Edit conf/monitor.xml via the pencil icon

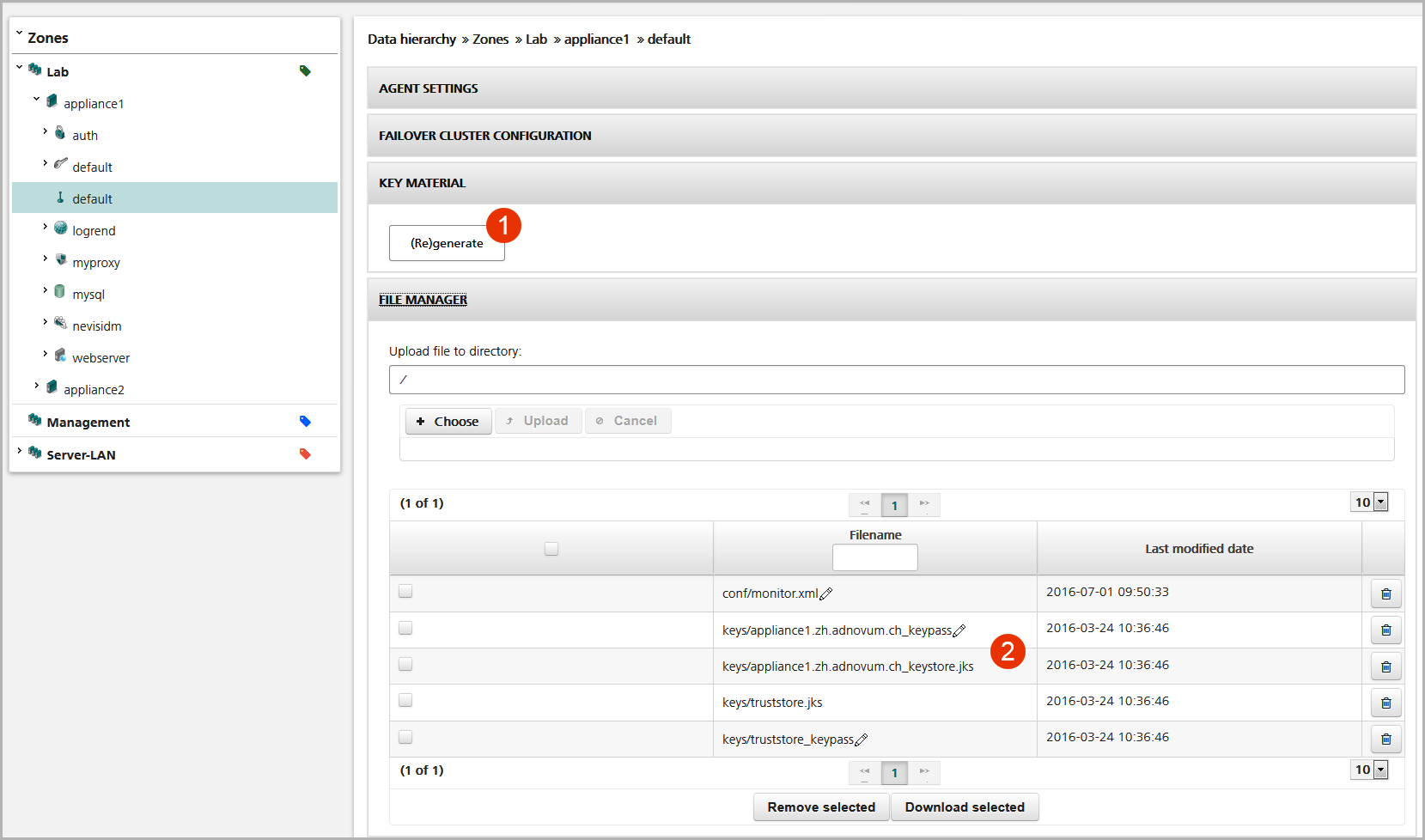pyautogui.click(x=826, y=593)
